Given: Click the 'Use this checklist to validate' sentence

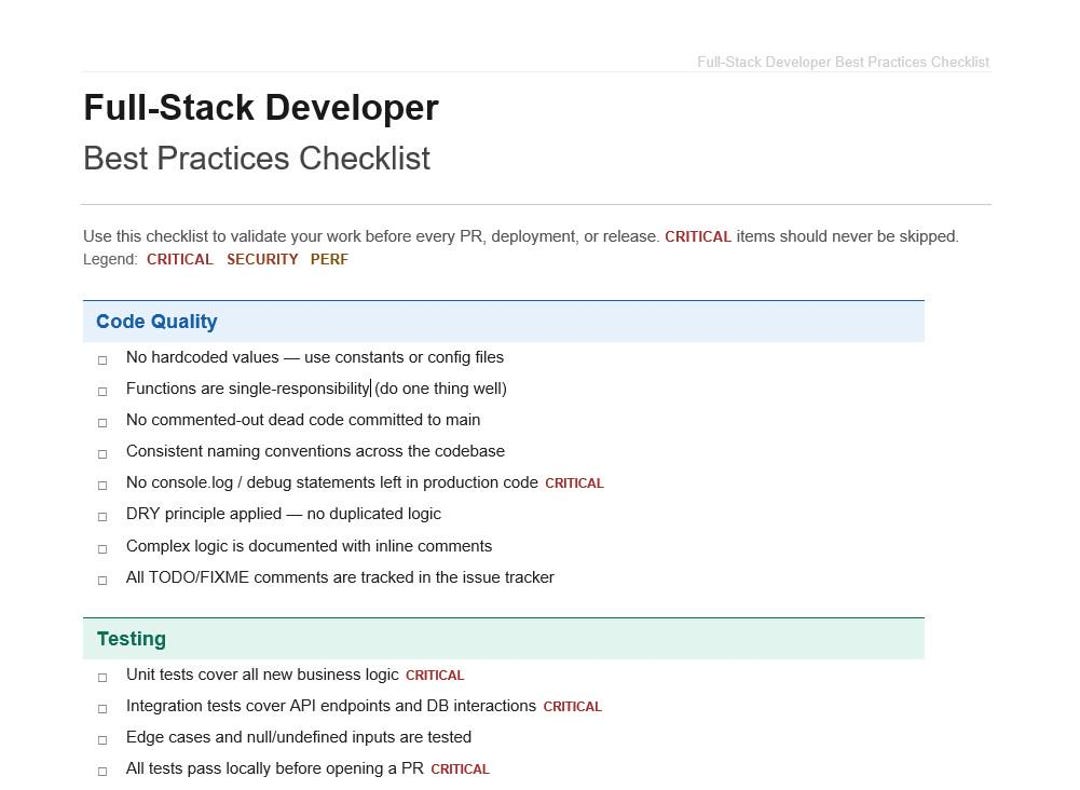Looking at the screenshot, I should pos(371,237).
